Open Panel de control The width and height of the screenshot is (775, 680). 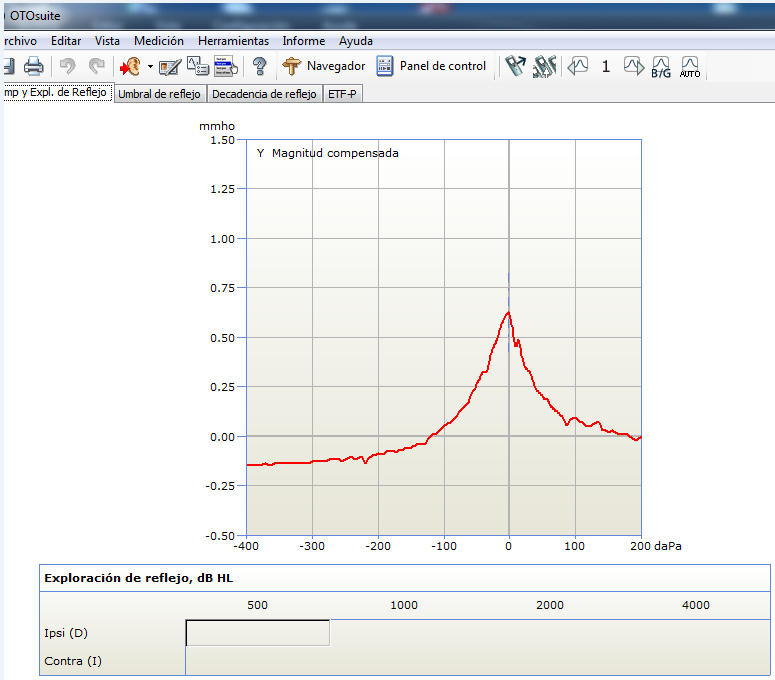coord(431,66)
